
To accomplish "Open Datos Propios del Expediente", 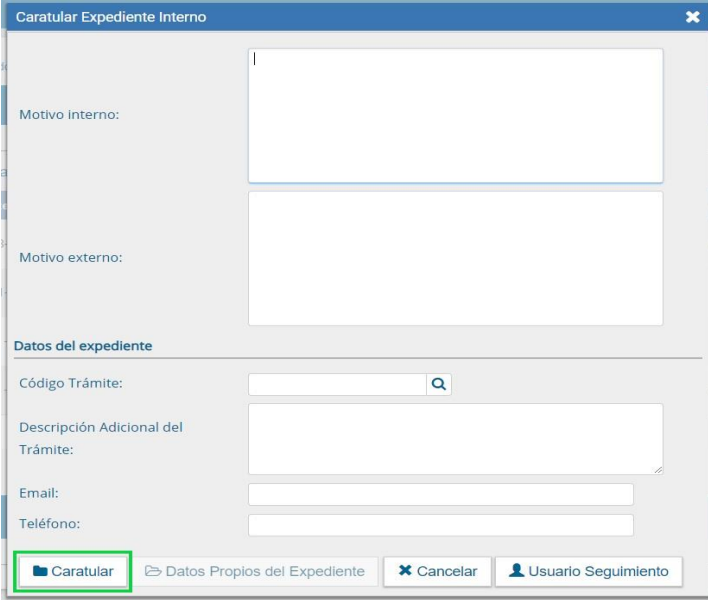I will click(x=255, y=571).
